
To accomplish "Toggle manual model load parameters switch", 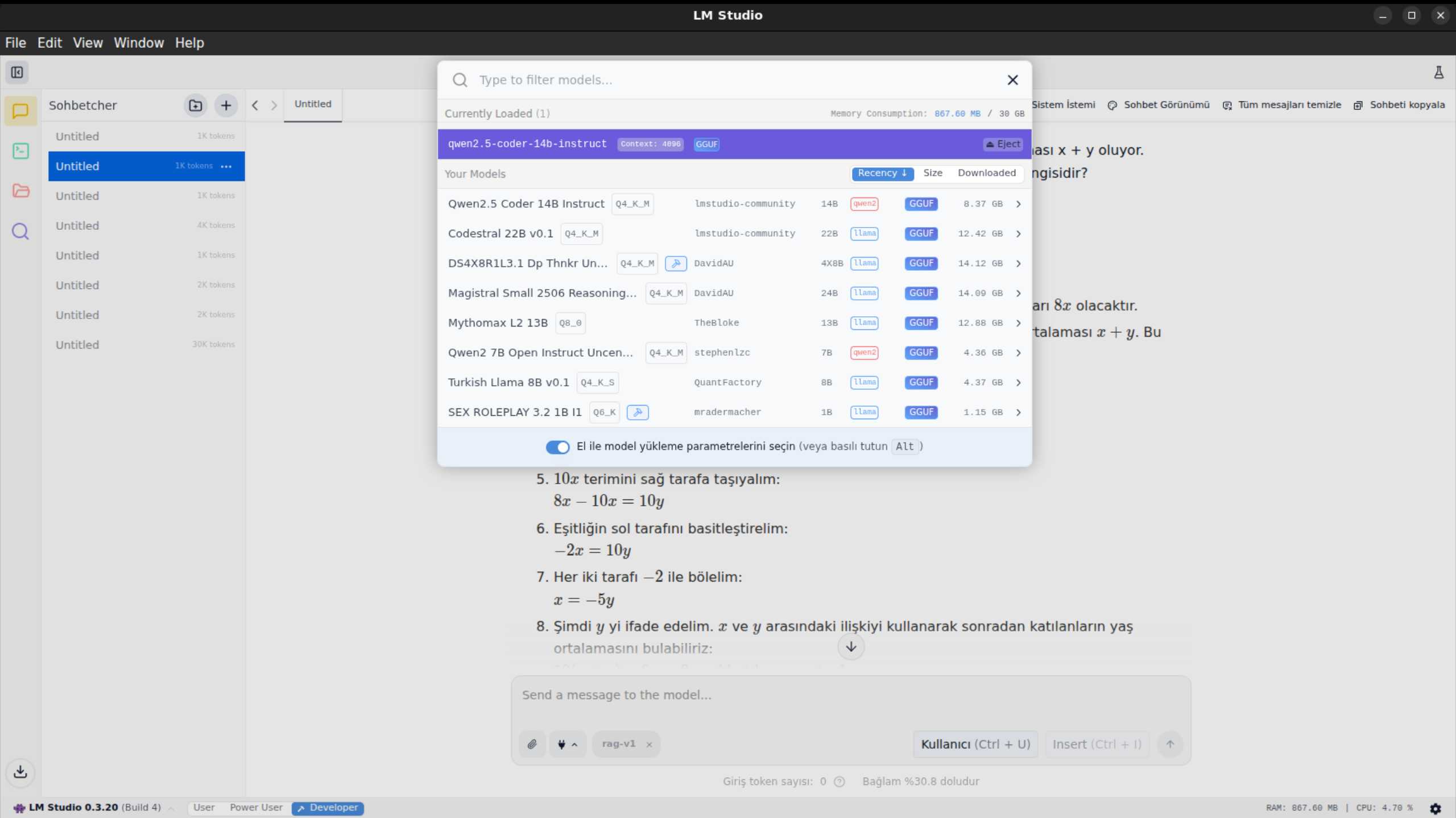I will point(557,447).
